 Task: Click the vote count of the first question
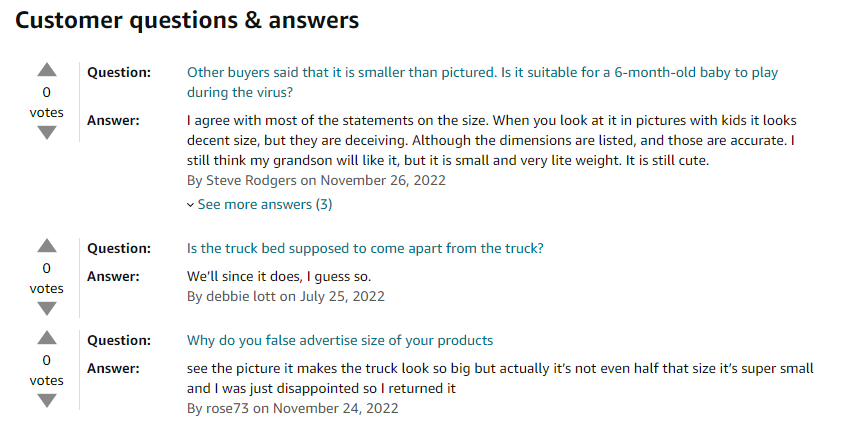(x=47, y=93)
